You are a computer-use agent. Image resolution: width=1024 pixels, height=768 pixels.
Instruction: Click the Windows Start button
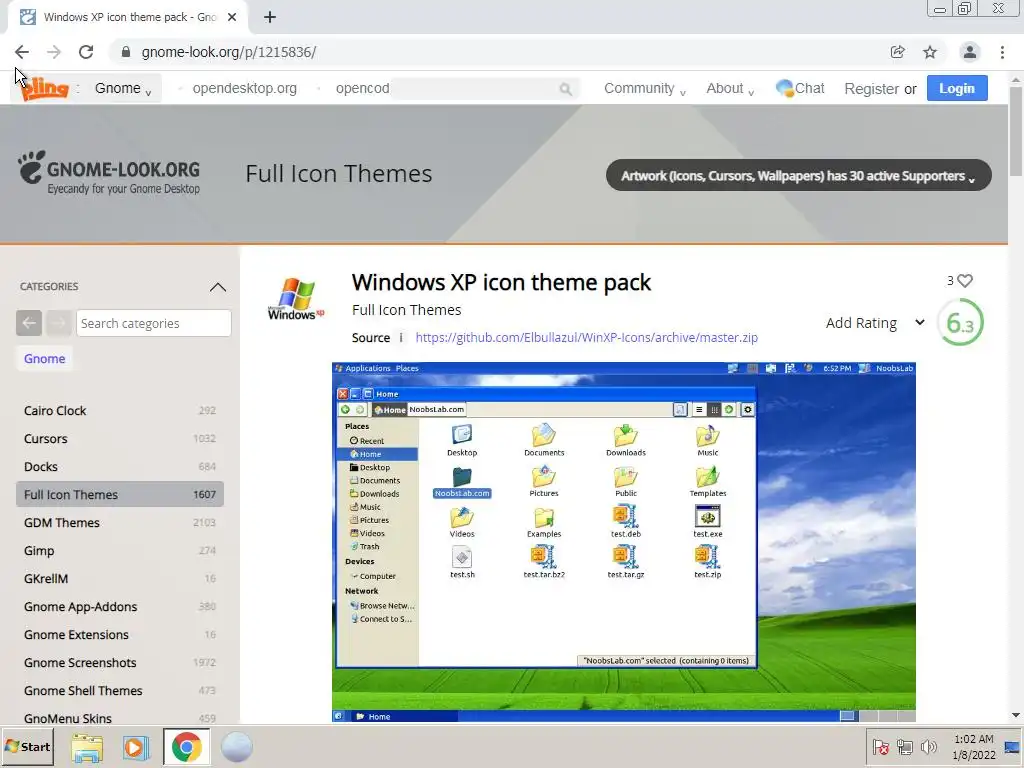(x=27, y=747)
